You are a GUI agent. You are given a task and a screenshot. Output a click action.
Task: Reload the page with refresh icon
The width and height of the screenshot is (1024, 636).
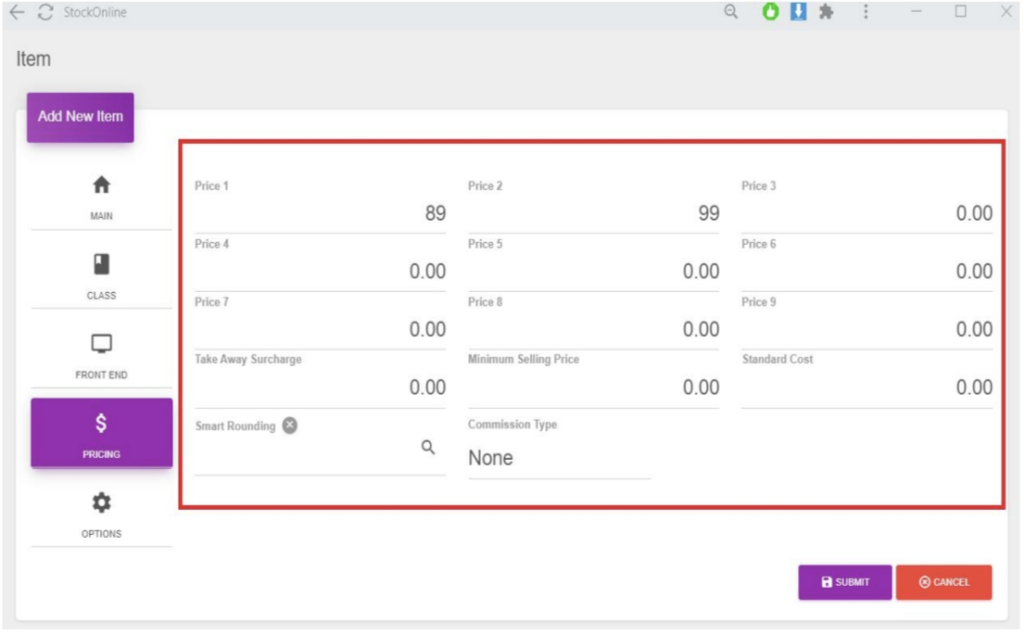45,12
